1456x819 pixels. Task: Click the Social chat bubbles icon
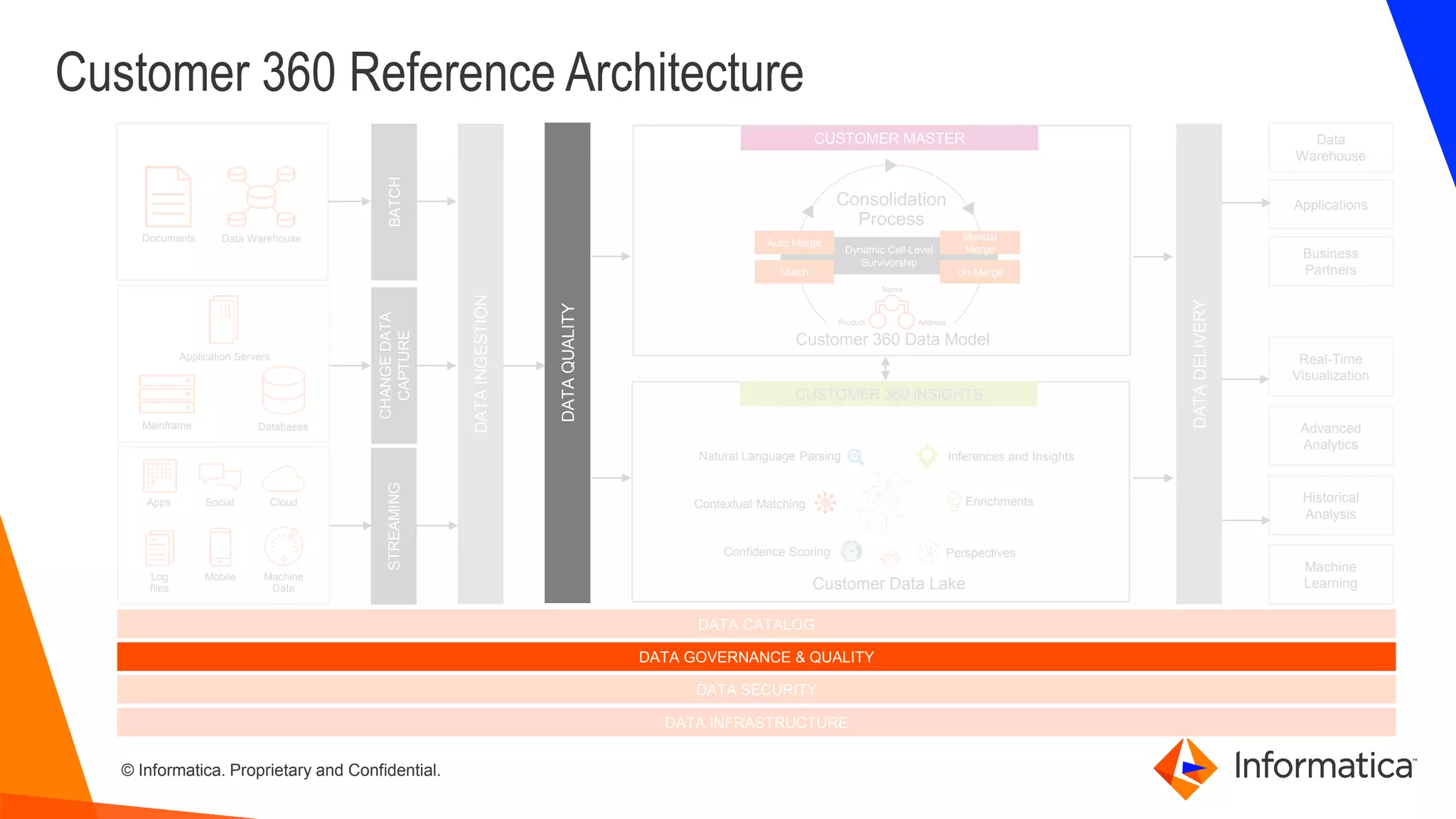[220, 476]
